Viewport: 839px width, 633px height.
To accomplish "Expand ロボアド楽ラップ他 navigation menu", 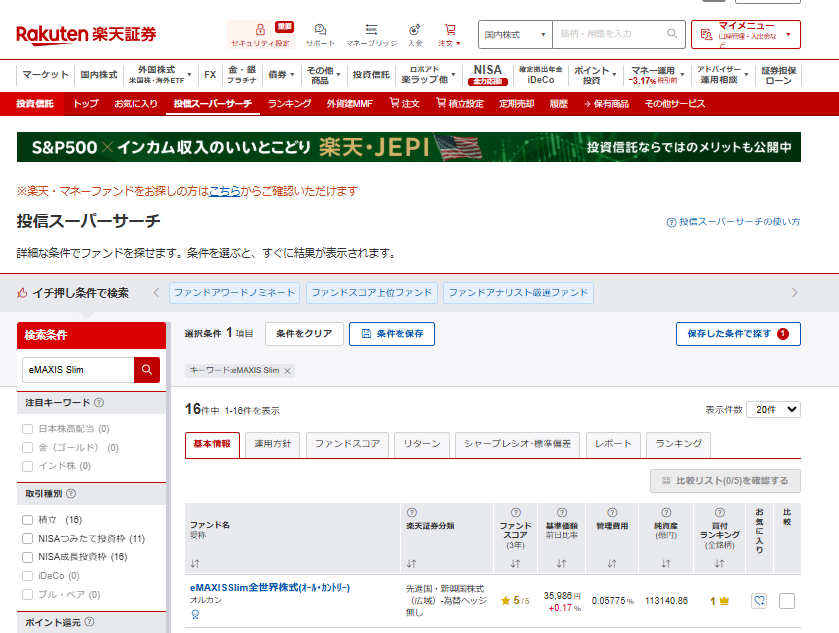I will coord(428,74).
